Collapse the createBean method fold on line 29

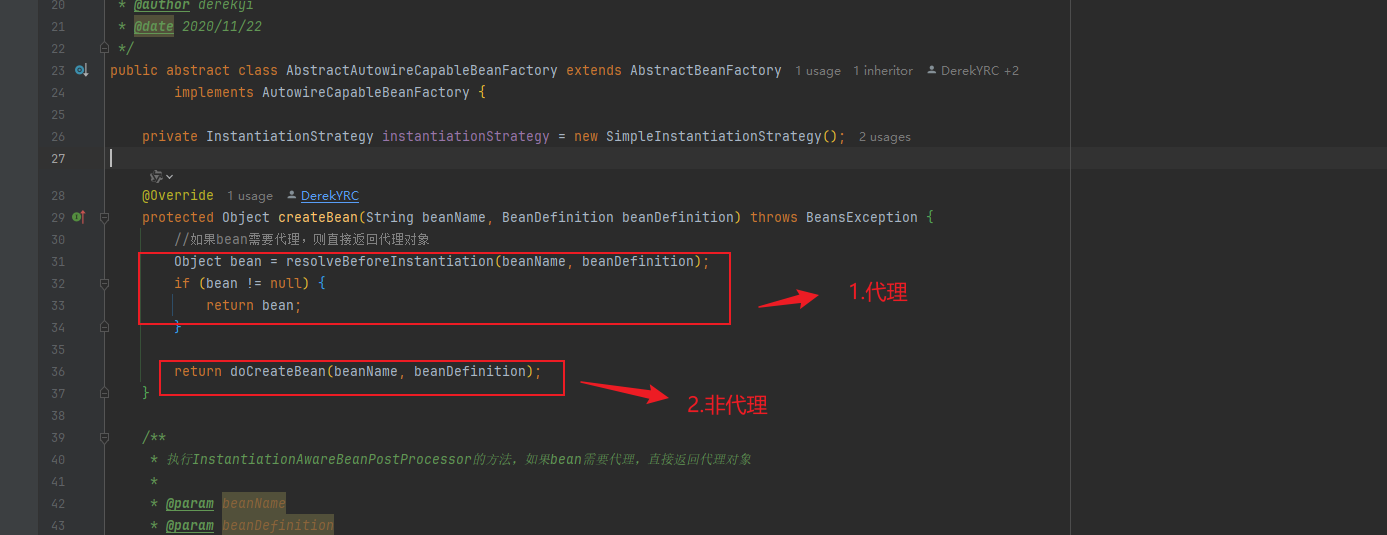click(x=104, y=217)
